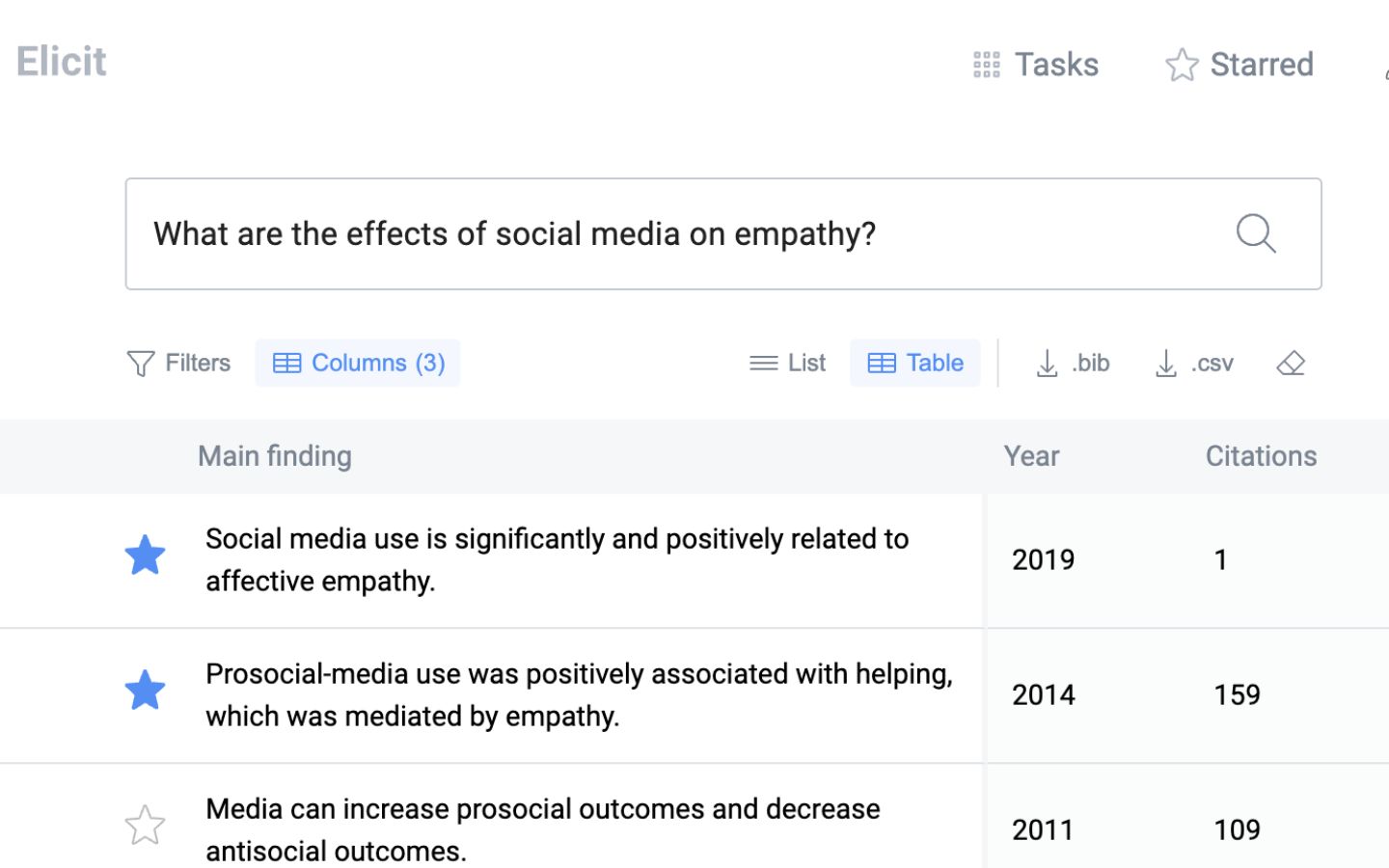Screen dimensions: 1389x868
Task: Open the Tasks grid menu
Action: click(1035, 65)
